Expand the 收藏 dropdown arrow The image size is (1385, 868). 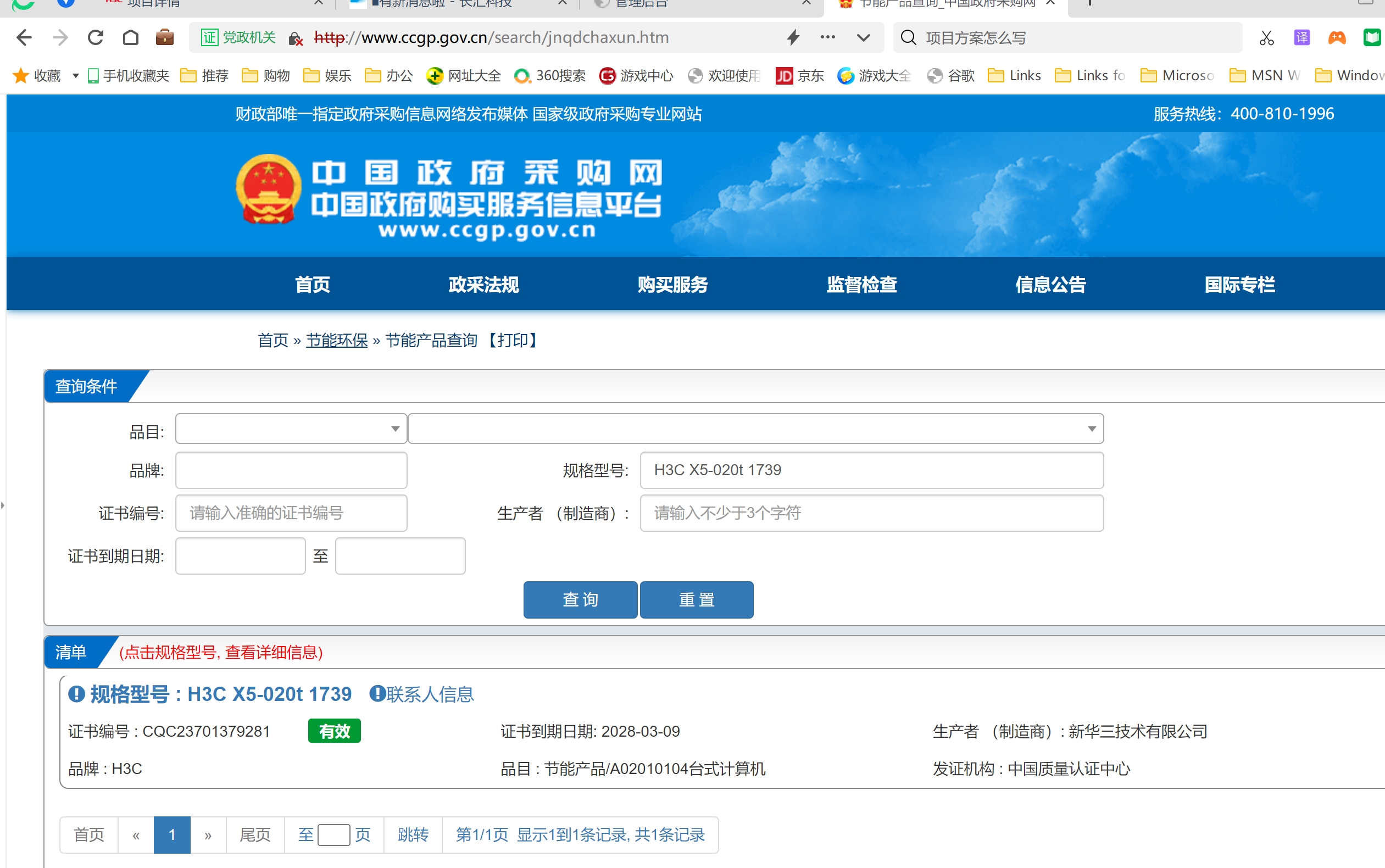point(75,76)
